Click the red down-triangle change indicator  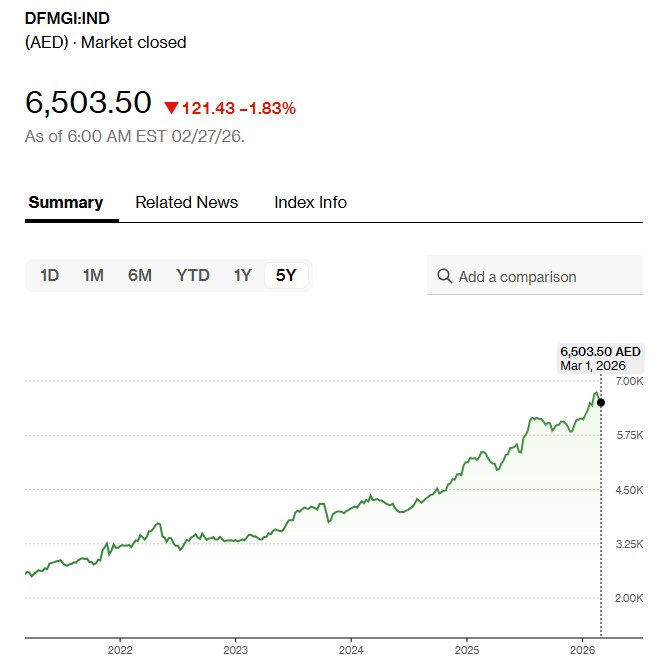click(x=171, y=108)
